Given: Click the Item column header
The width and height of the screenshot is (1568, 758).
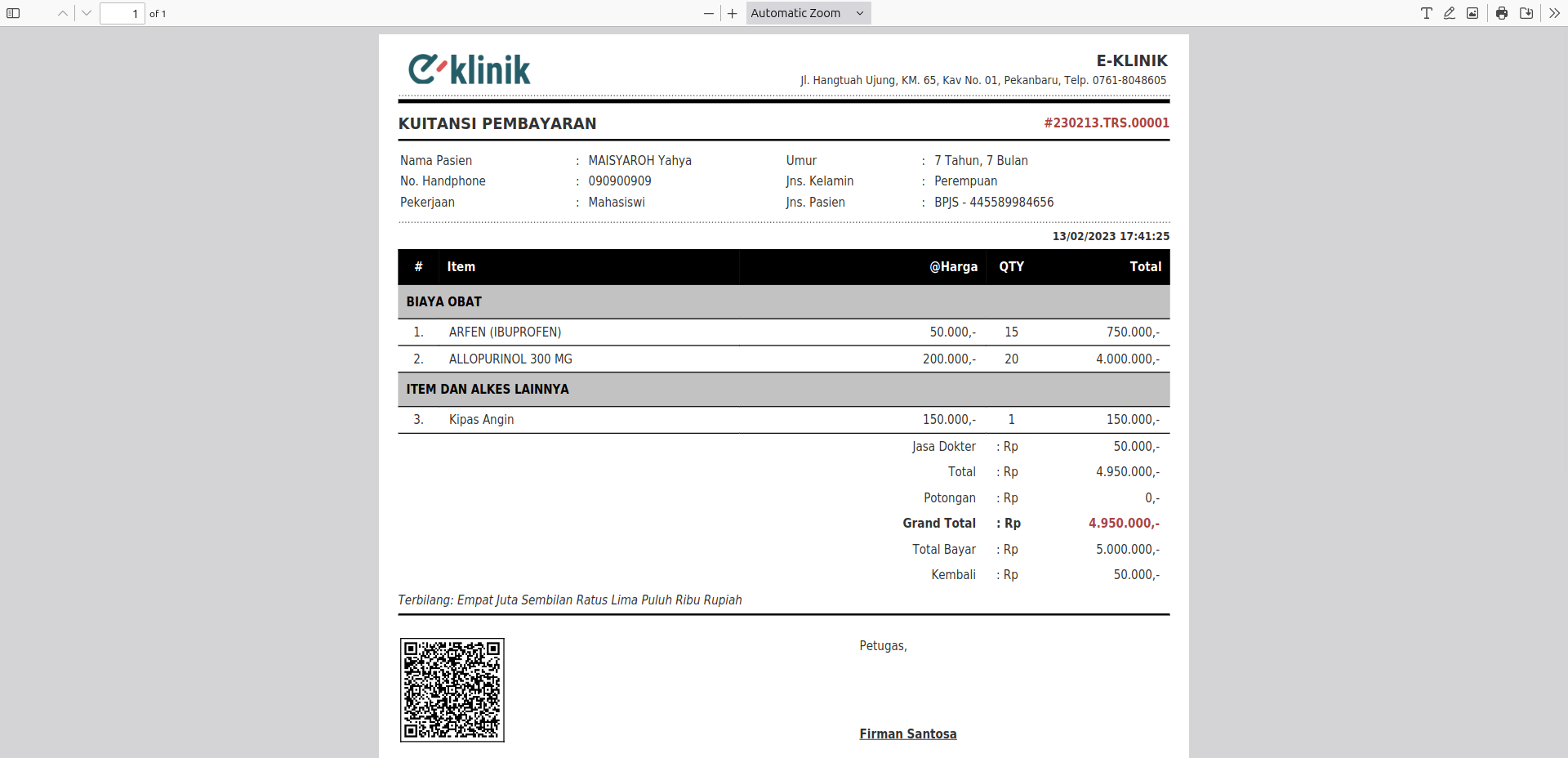Looking at the screenshot, I should [x=461, y=267].
